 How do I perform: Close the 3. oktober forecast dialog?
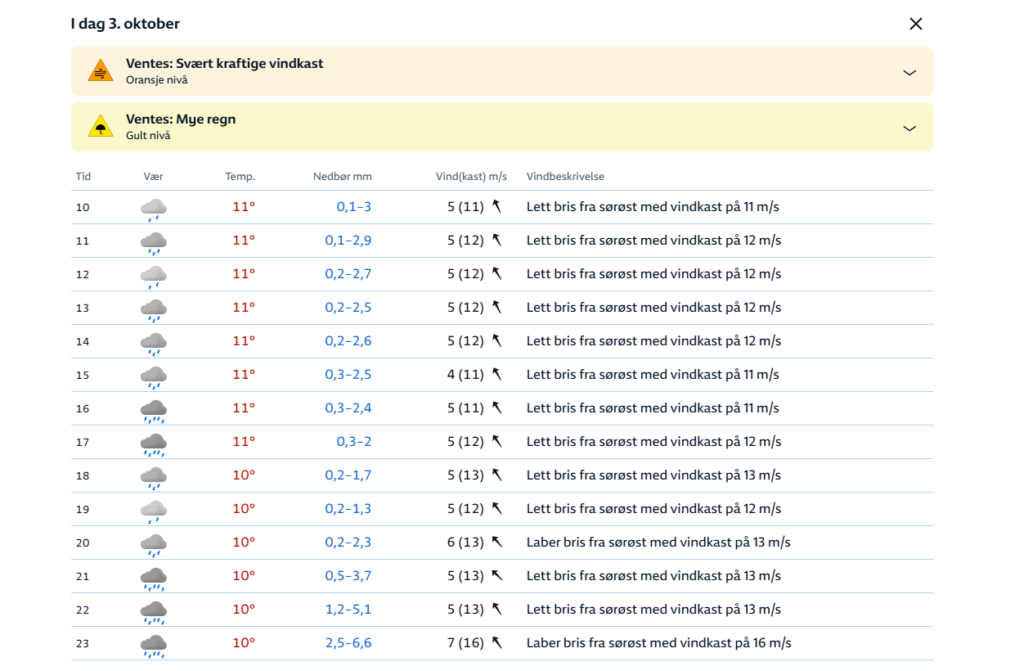[x=915, y=24]
